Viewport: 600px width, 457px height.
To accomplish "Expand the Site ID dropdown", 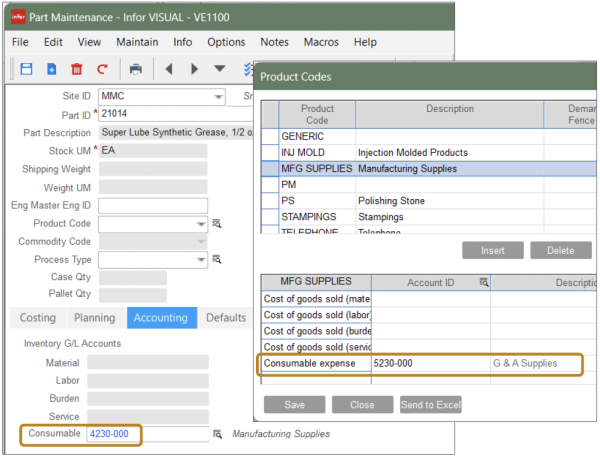I will click(x=218, y=96).
